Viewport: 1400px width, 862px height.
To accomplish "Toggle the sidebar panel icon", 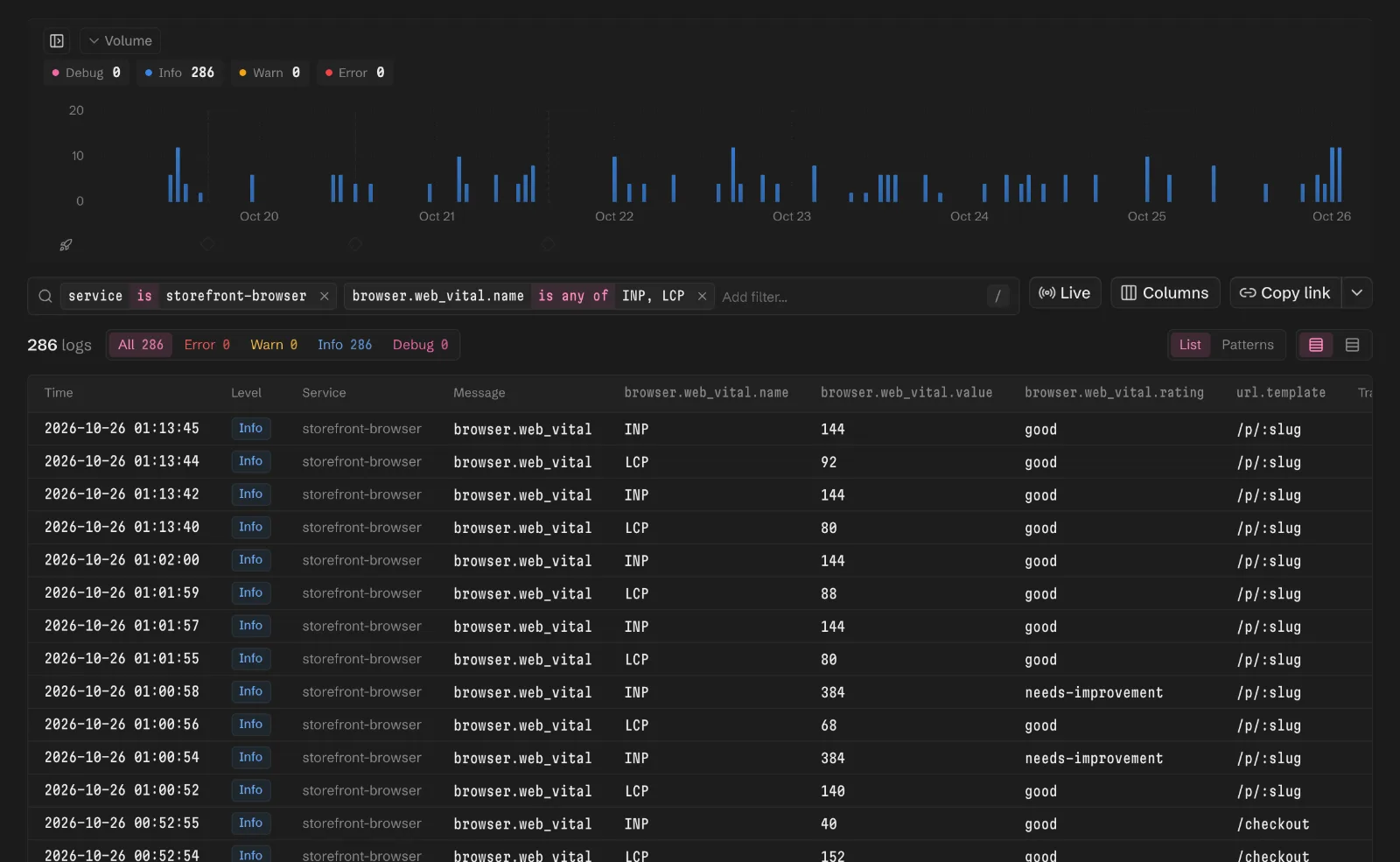I will click(x=57, y=41).
